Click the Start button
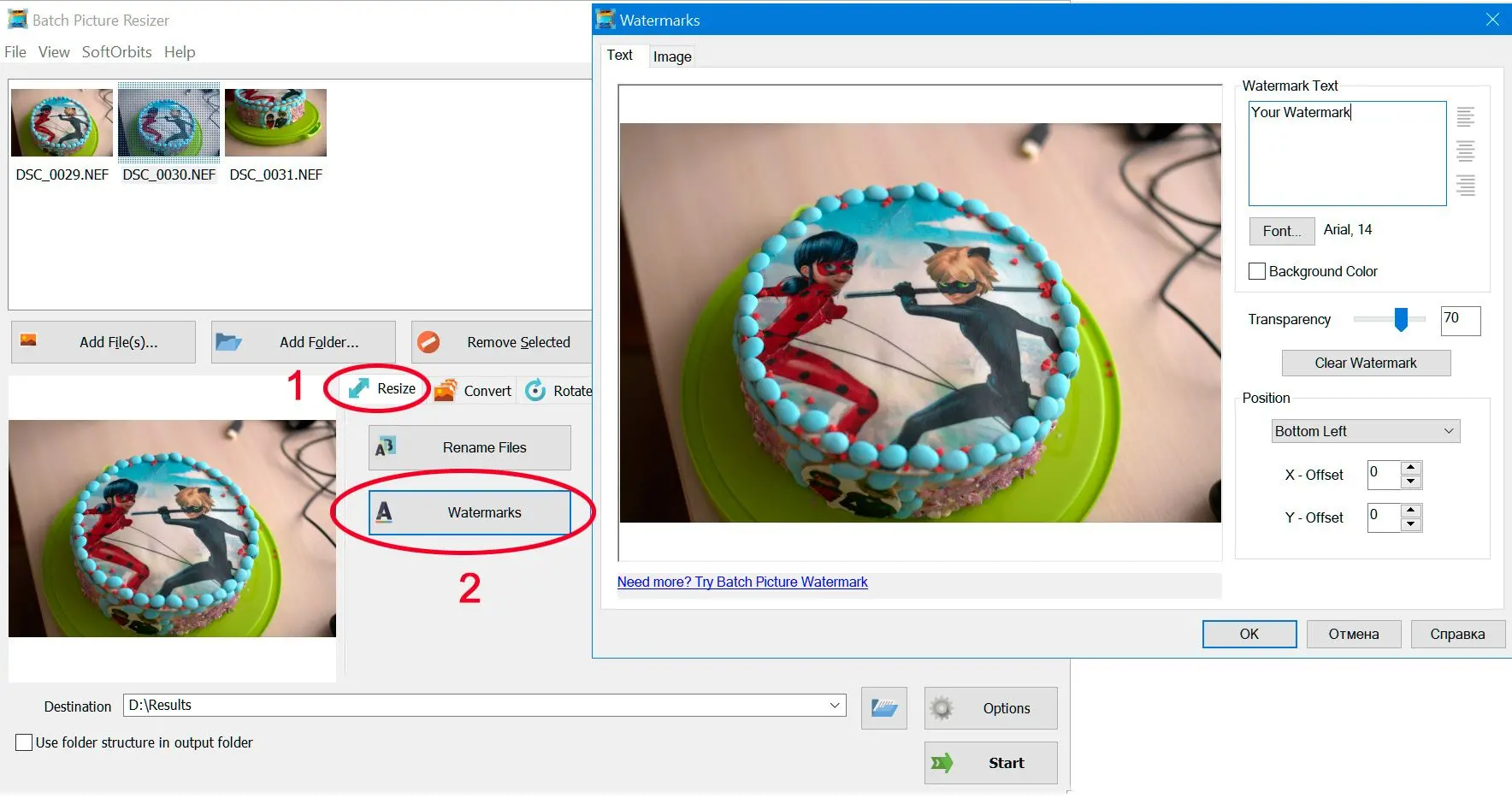Screen dimensions: 1512x798 991,763
